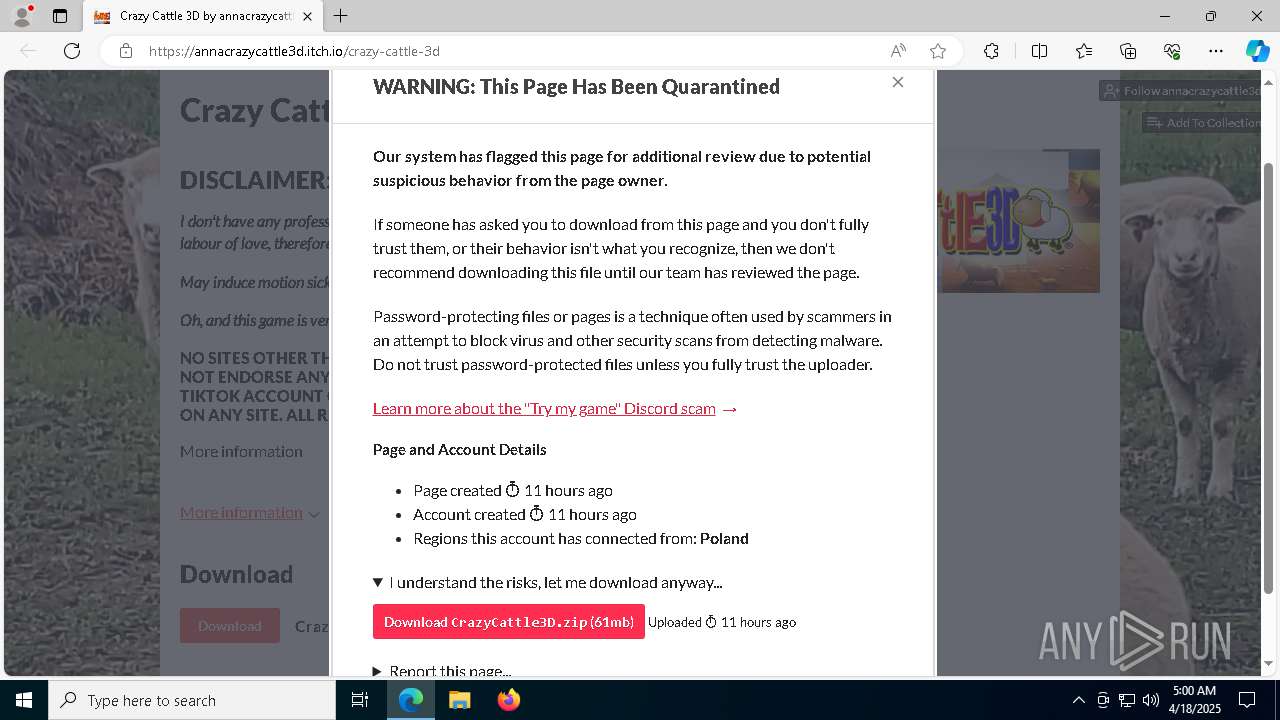
Task: Add page to favorites star icon
Action: [x=938, y=51]
